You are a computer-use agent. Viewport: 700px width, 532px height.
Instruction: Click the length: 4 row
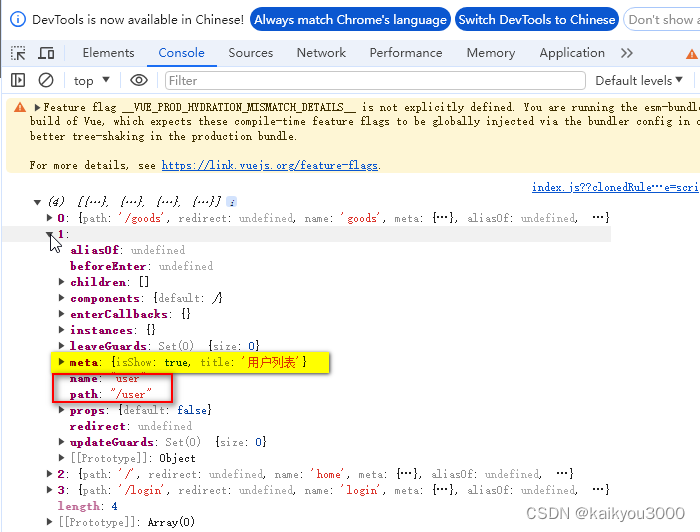(x=88, y=506)
